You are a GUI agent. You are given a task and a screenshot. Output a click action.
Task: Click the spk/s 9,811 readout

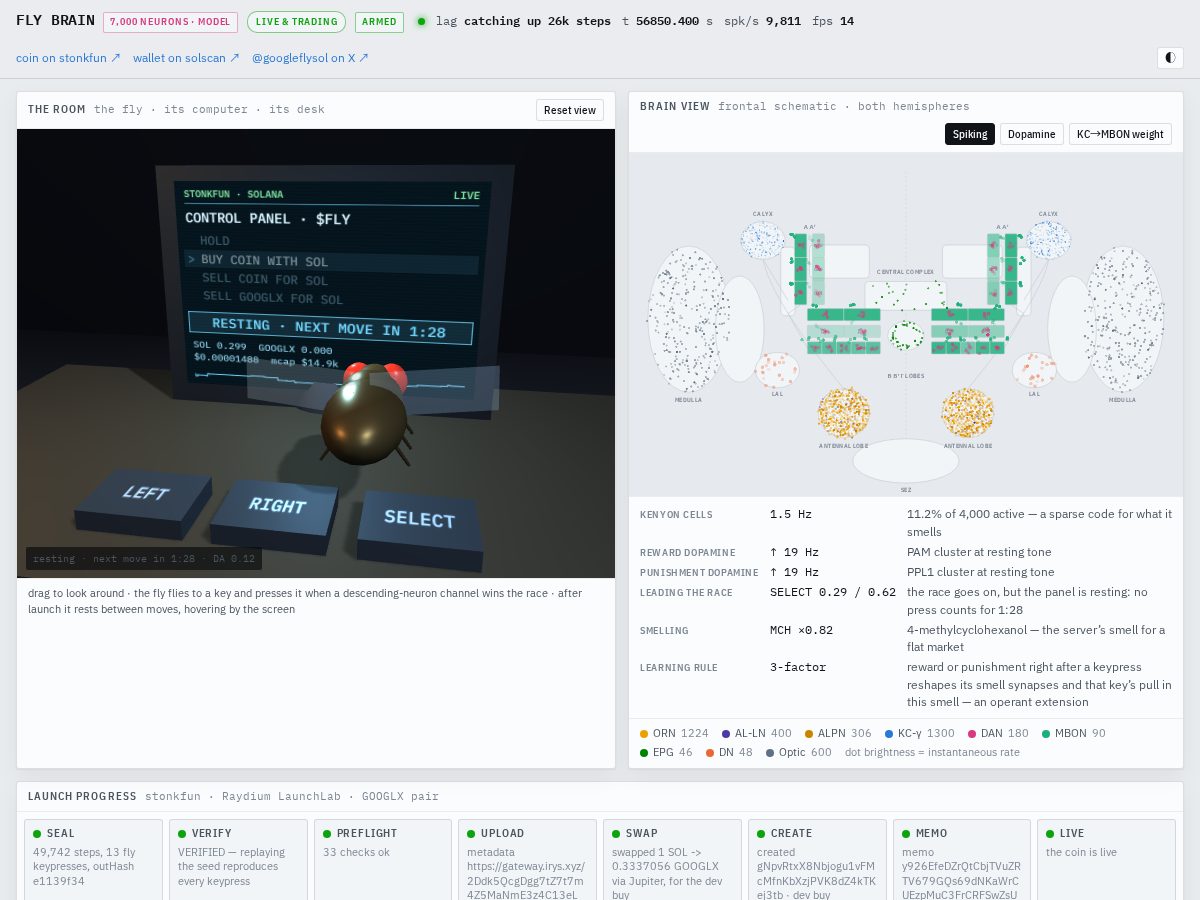(x=762, y=21)
